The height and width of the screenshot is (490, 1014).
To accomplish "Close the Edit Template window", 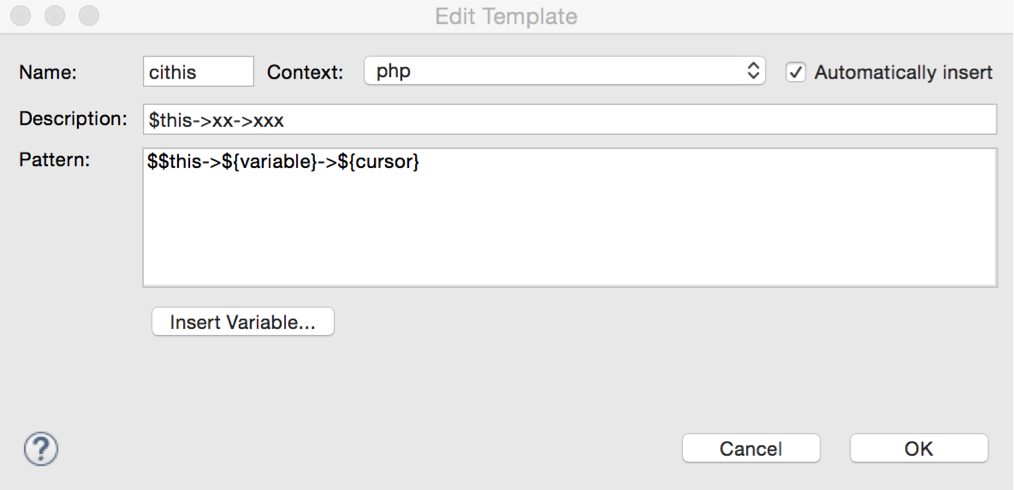I will pos(21,16).
